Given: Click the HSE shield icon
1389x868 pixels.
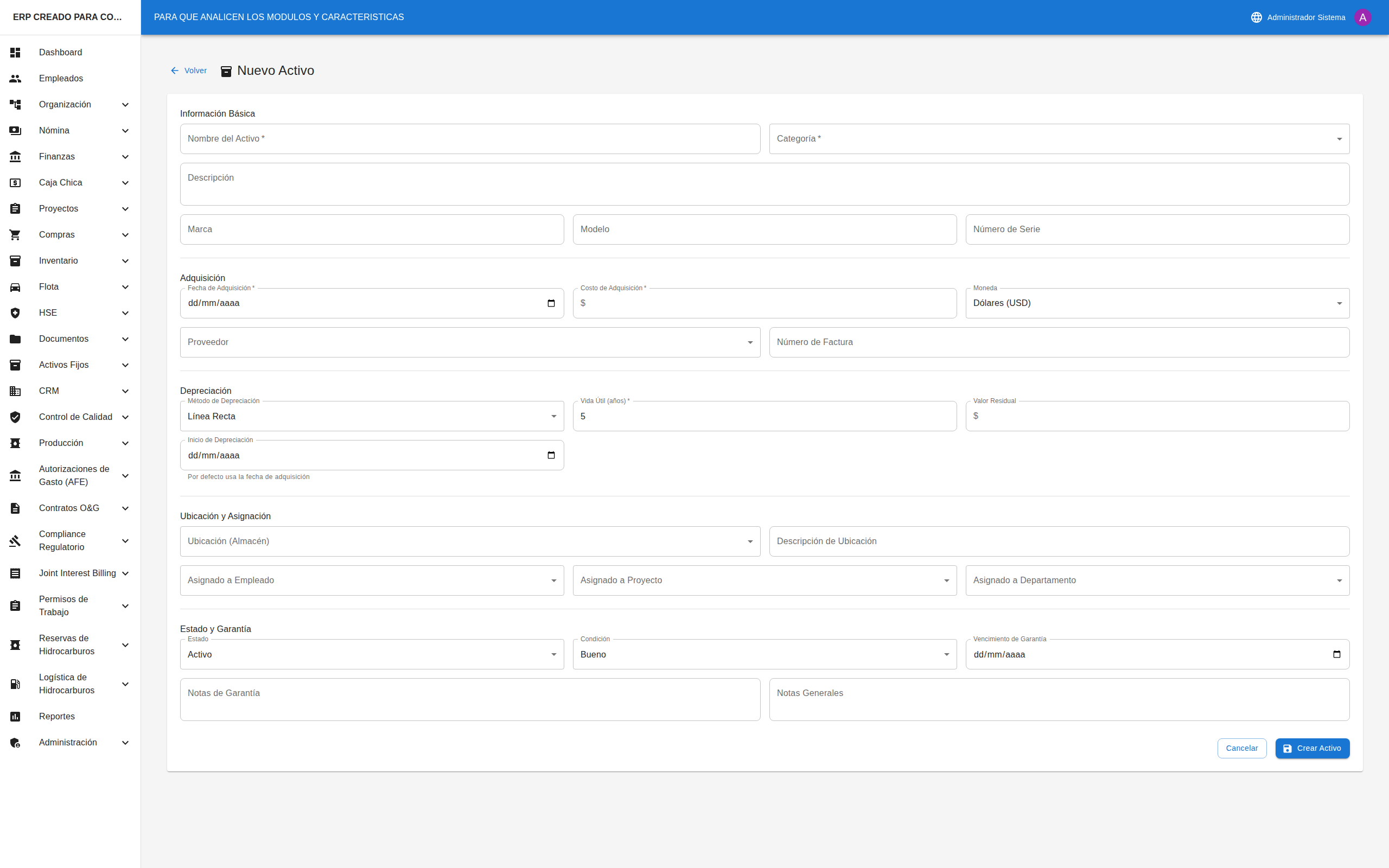Looking at the screenshot, I should pyautogui.click(x=16, y=313).
